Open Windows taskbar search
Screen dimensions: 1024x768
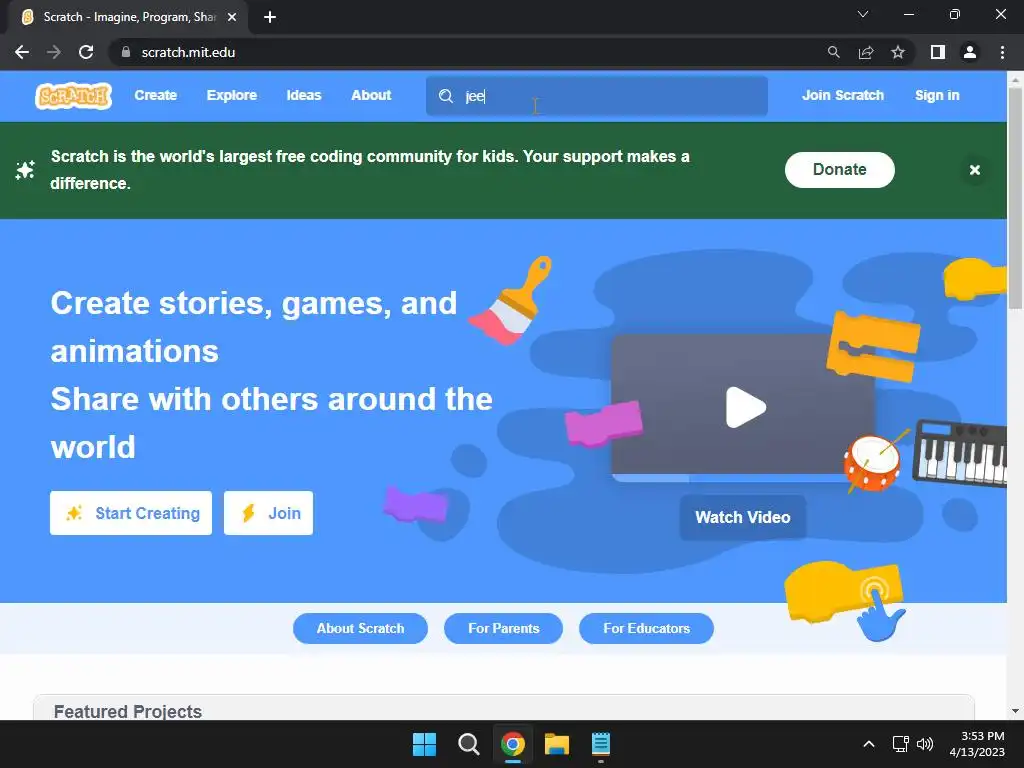(x=468, y=744)
